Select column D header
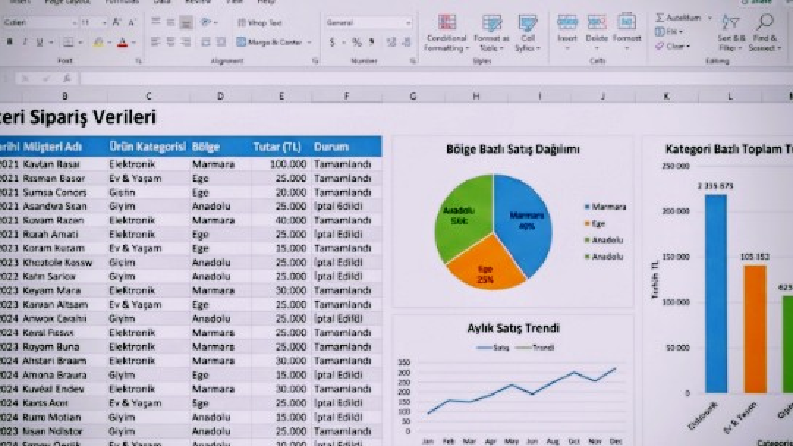Image resolution: width=793 pixels, height=446 pixels. pyautogui.click(x=220, y=96)
